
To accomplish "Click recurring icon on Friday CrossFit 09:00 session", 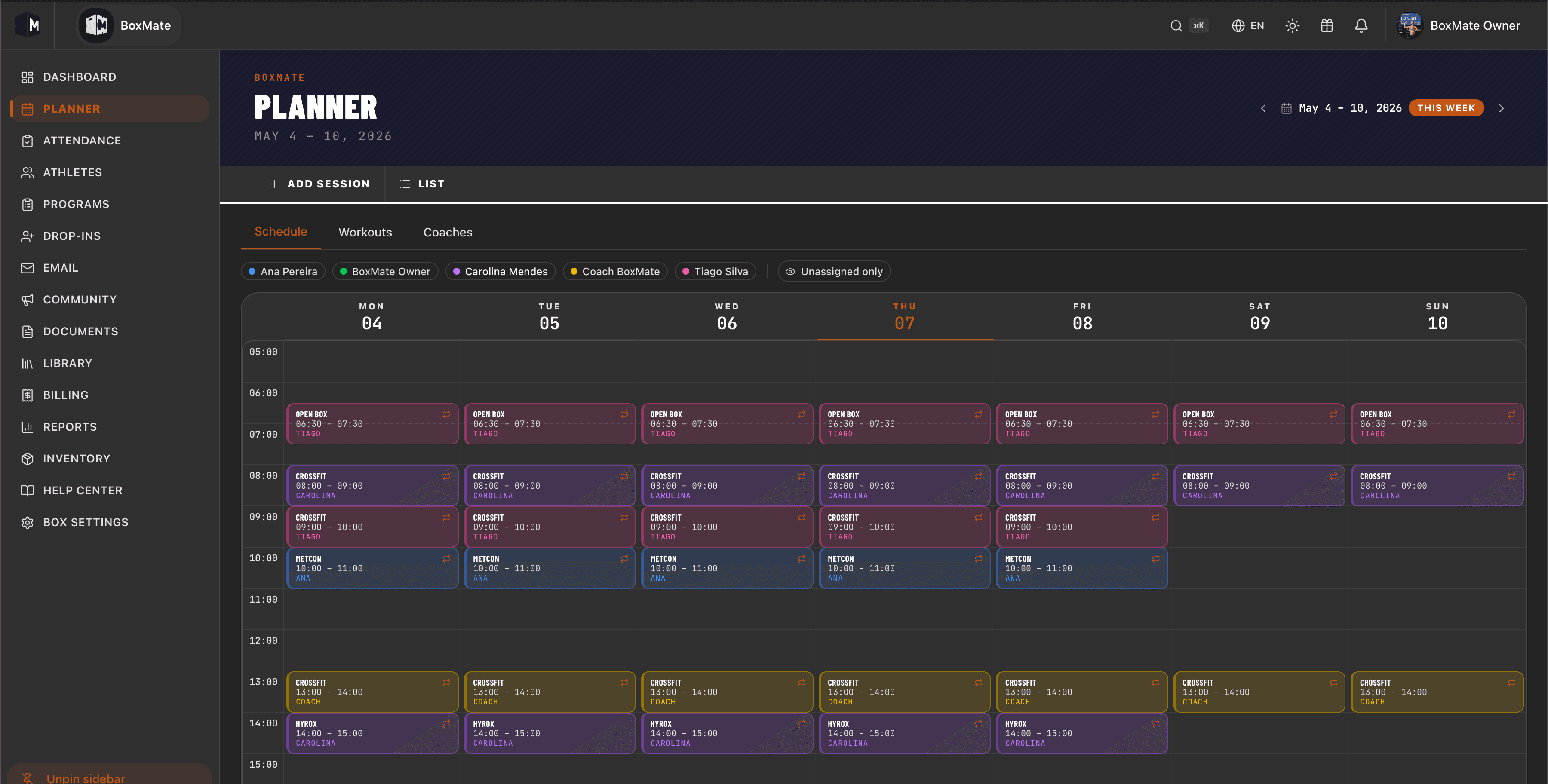I will [x=1155, y=517].
